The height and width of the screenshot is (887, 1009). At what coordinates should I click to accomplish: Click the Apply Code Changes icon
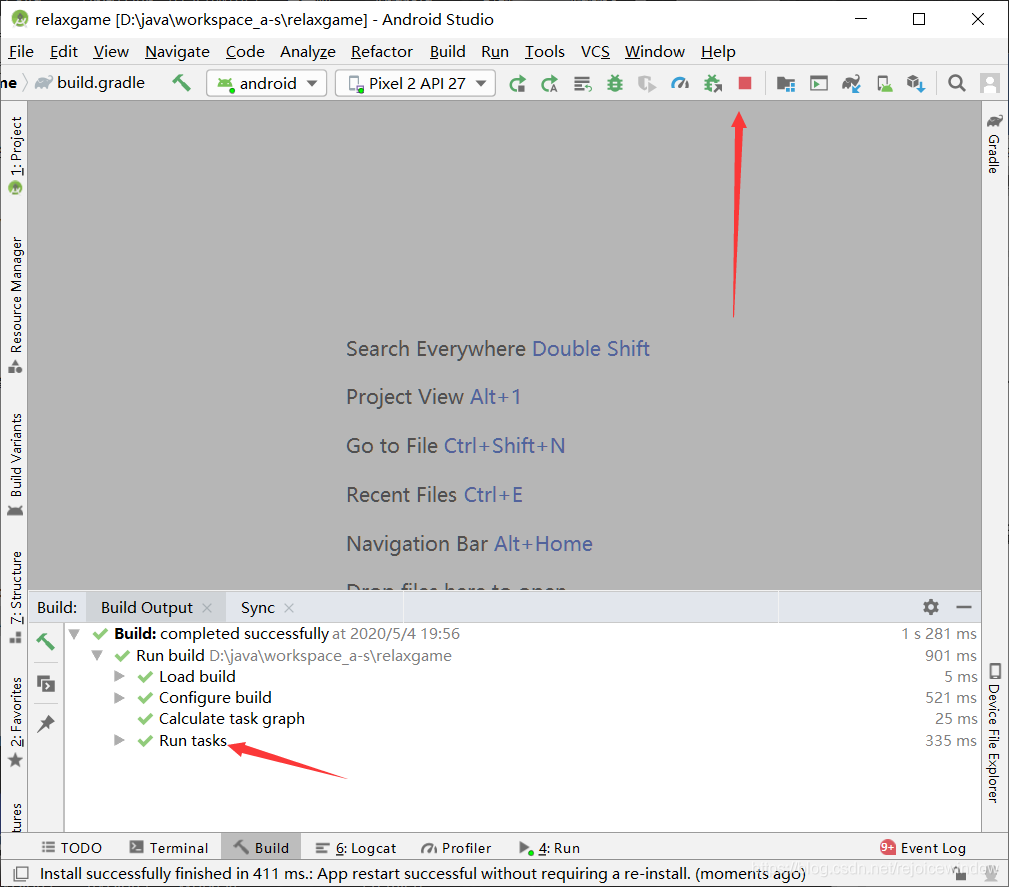click(582, 84)
